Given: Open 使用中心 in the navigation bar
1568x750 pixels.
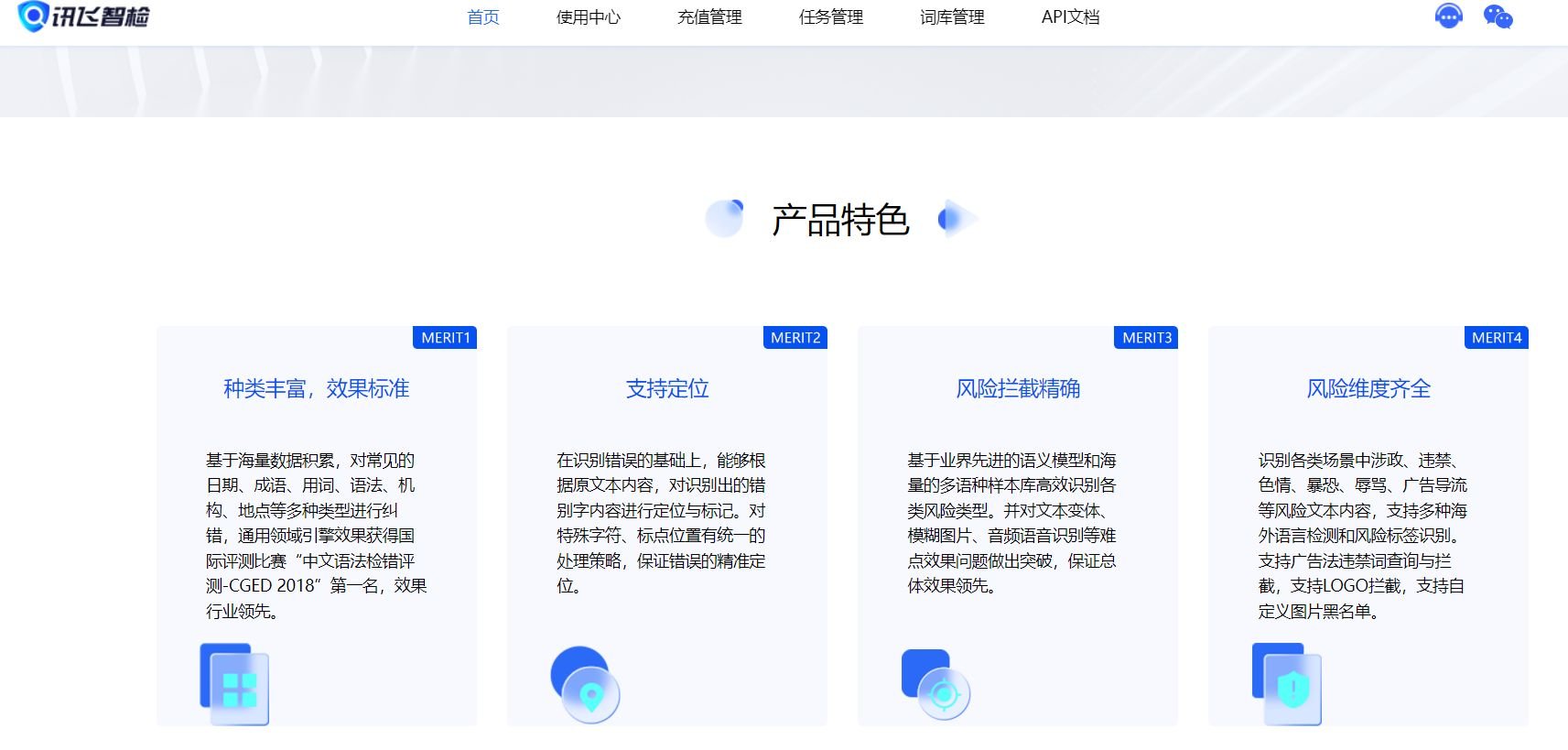Looking at the screenshot, I should click(589, 17).
